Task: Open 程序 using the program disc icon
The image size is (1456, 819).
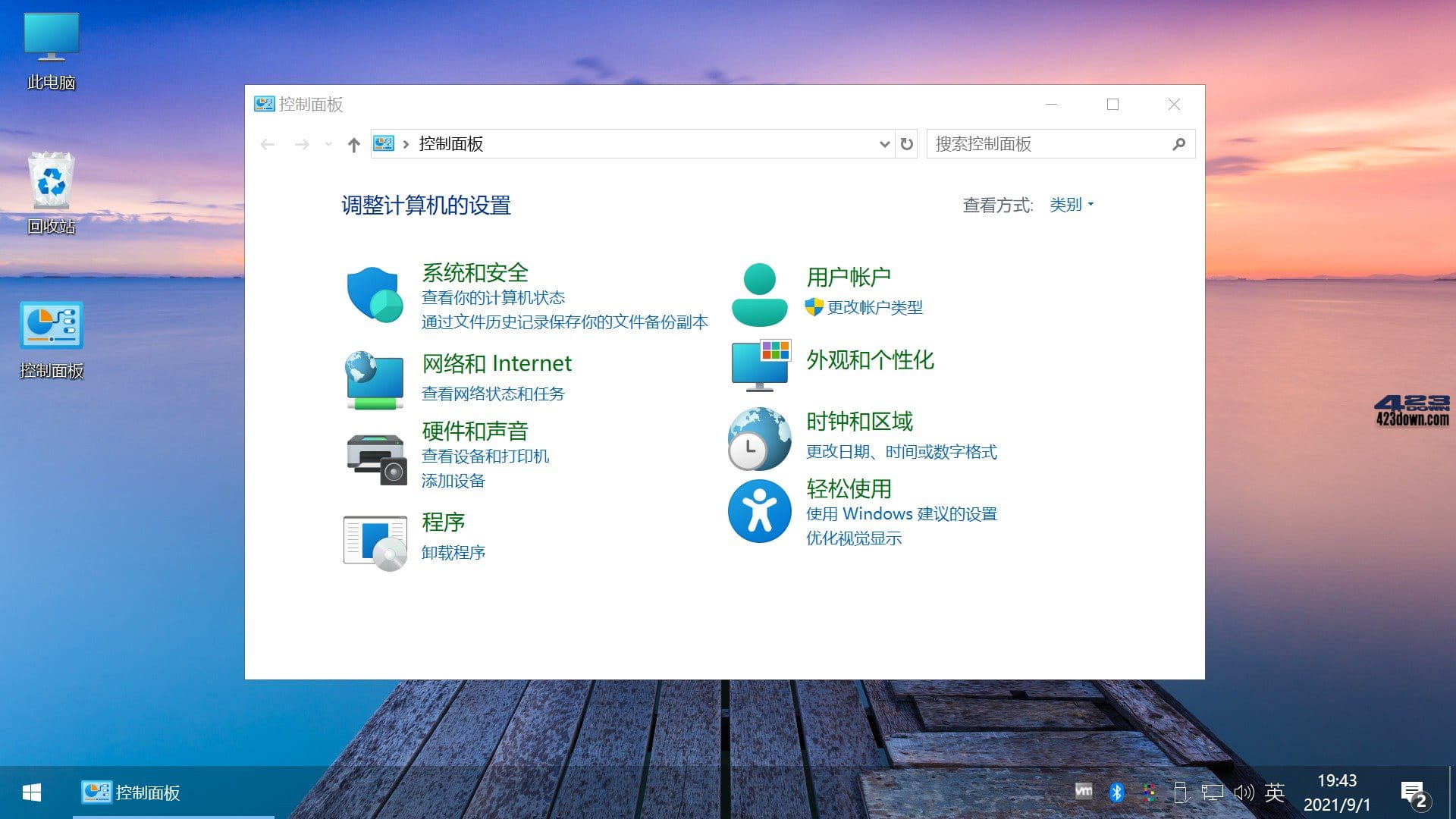Action: click(375, 541)
